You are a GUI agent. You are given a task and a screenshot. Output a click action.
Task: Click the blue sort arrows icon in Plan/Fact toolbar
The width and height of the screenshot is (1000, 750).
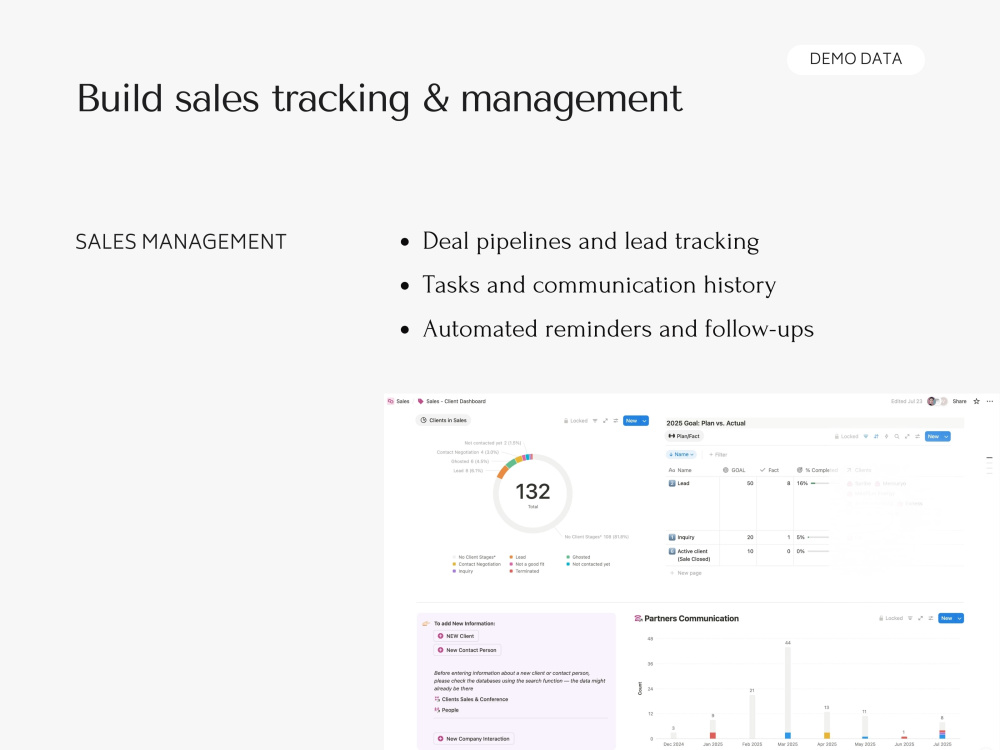tap(876, 436)
